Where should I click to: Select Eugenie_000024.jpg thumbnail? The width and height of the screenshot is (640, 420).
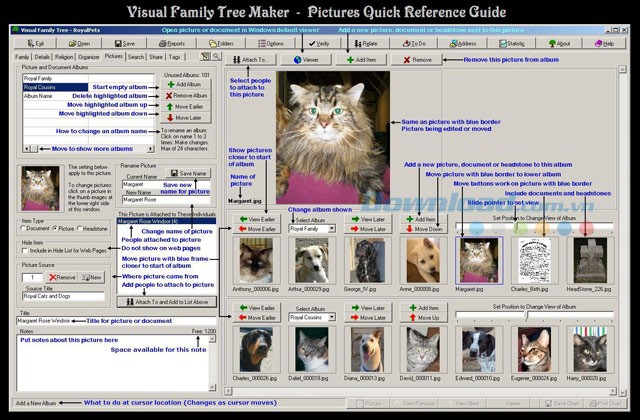pos(534,349)
